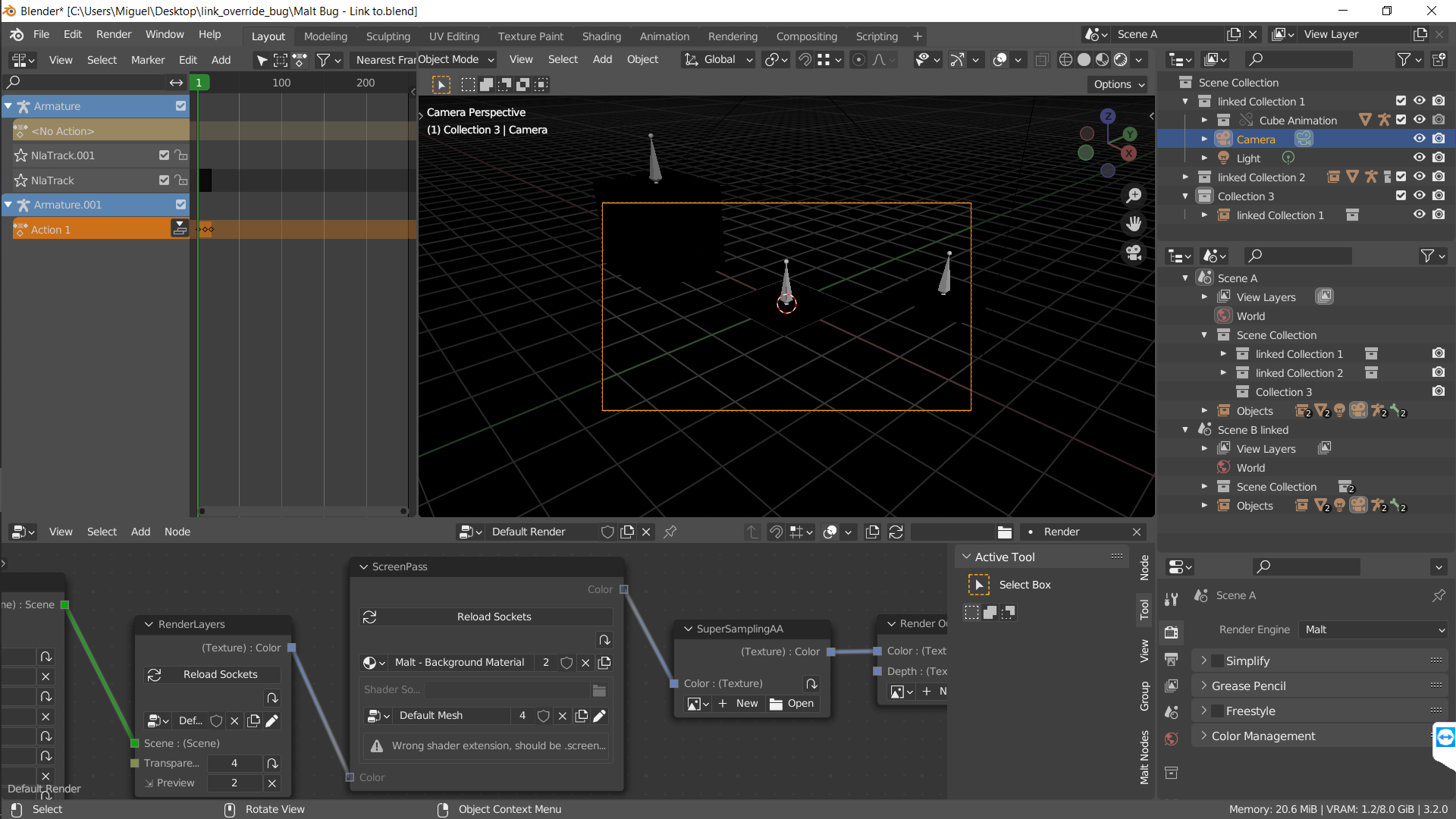Open the outliner filter funnel icon
Image resolution: width=1456 pixels, height=819 pixels.
[1404, 59]
